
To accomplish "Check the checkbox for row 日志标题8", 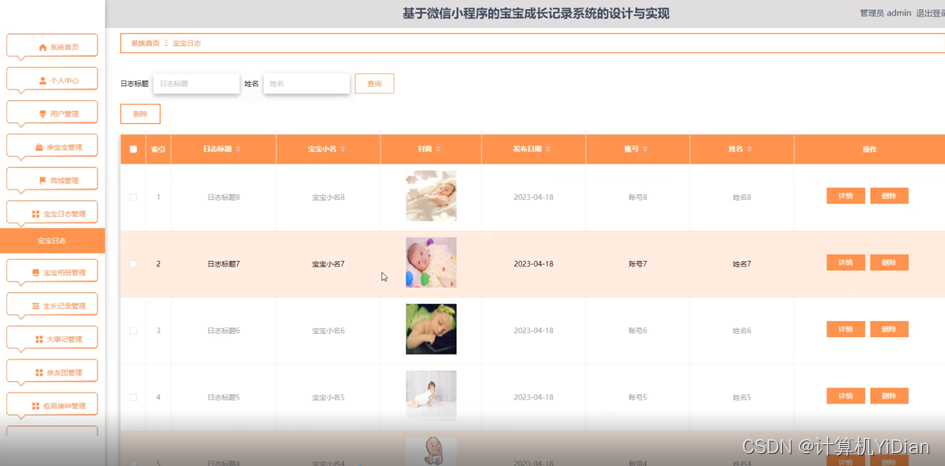I will 133,197.
